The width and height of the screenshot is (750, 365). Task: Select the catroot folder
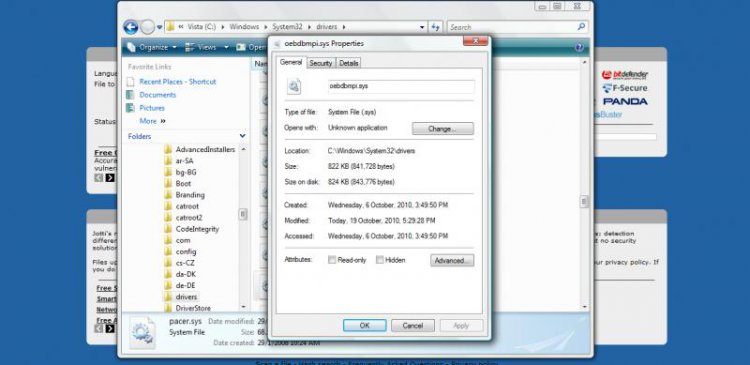tap(187, 206)
